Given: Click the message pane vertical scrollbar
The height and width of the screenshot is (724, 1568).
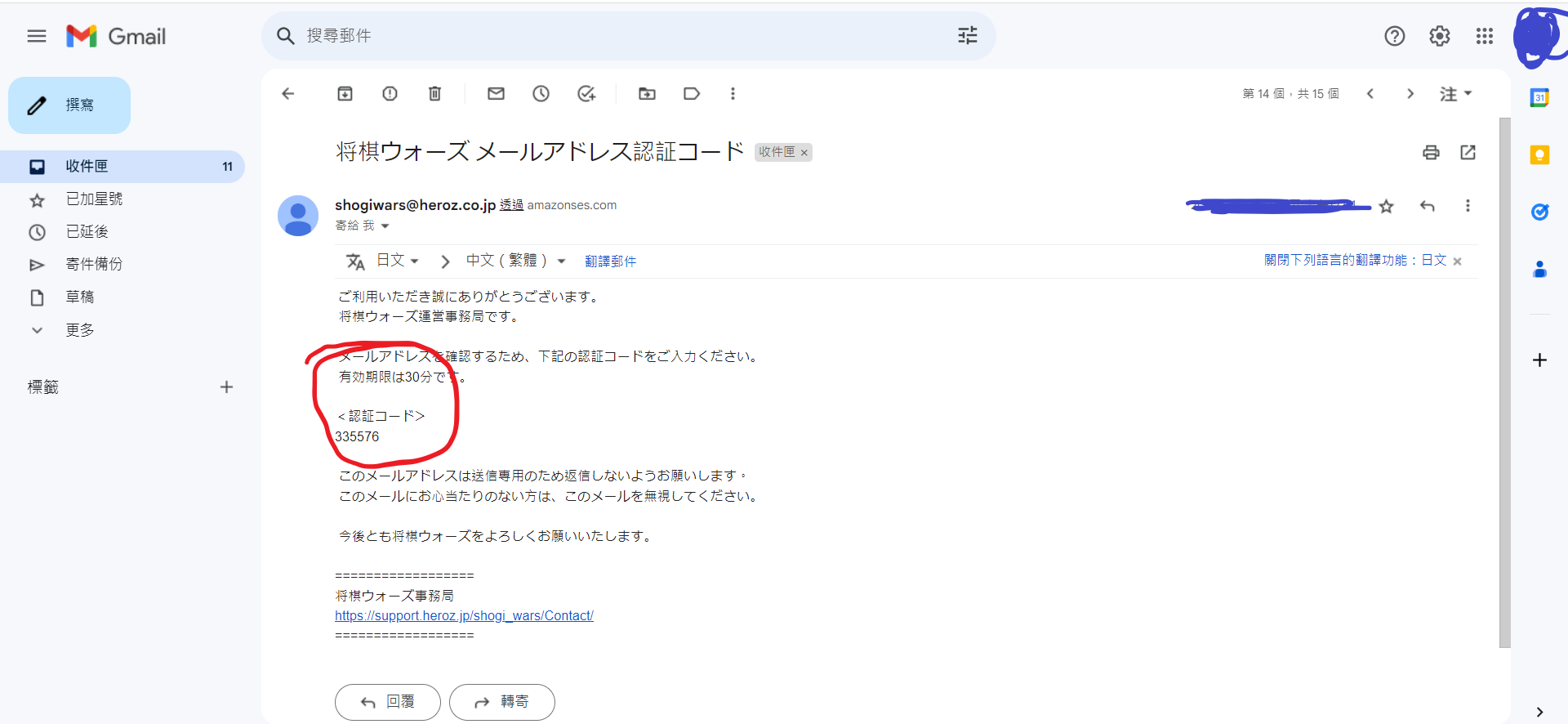Looking at the screenshot, I should [1504, 382].
